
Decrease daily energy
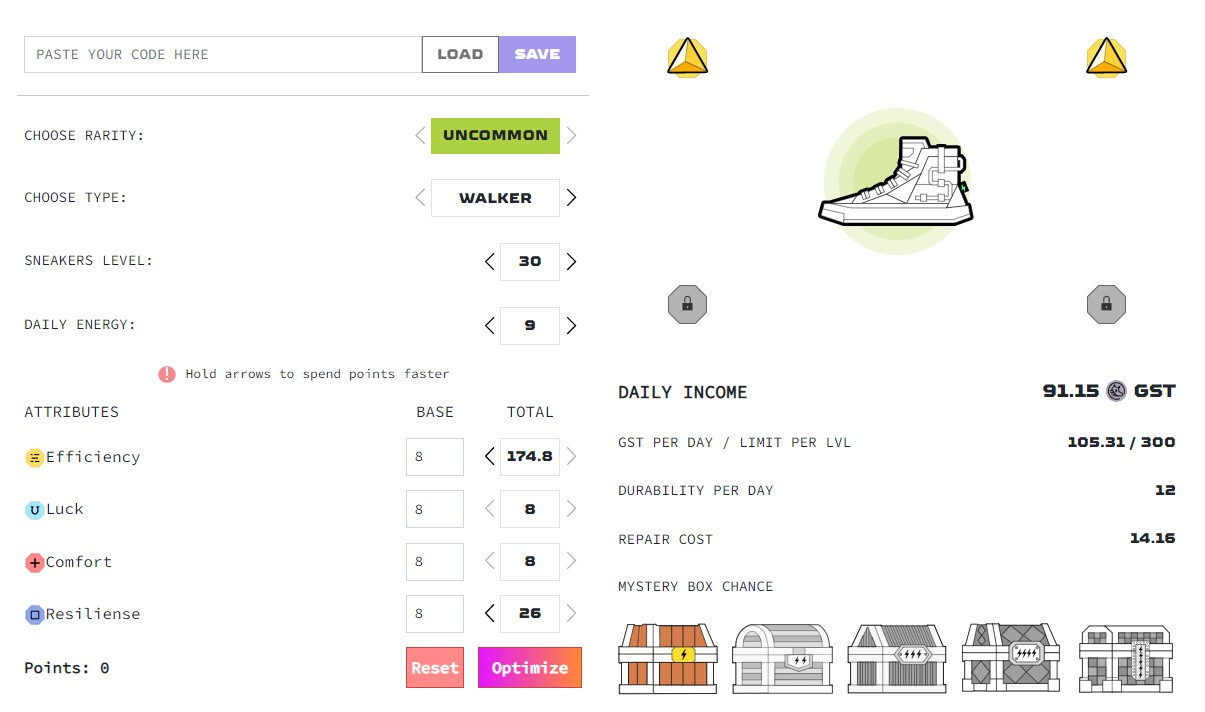489,326
